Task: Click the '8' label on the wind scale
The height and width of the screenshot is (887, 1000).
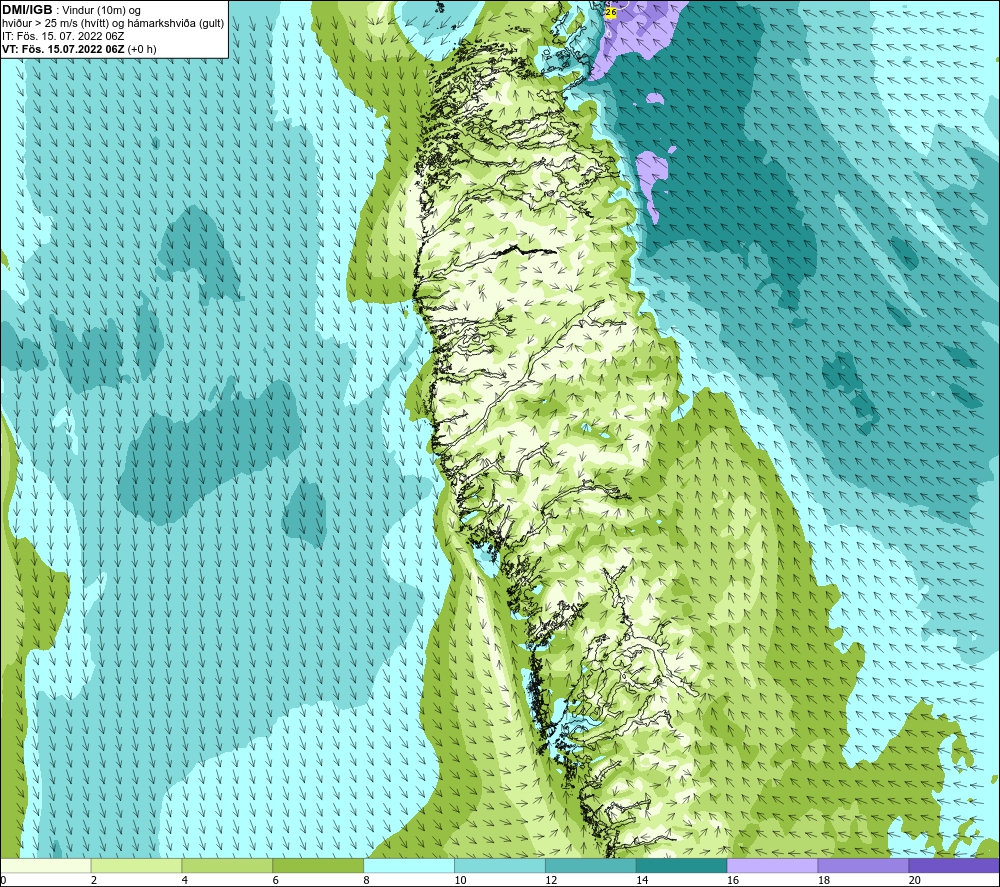Action: [x=366, y=880]
